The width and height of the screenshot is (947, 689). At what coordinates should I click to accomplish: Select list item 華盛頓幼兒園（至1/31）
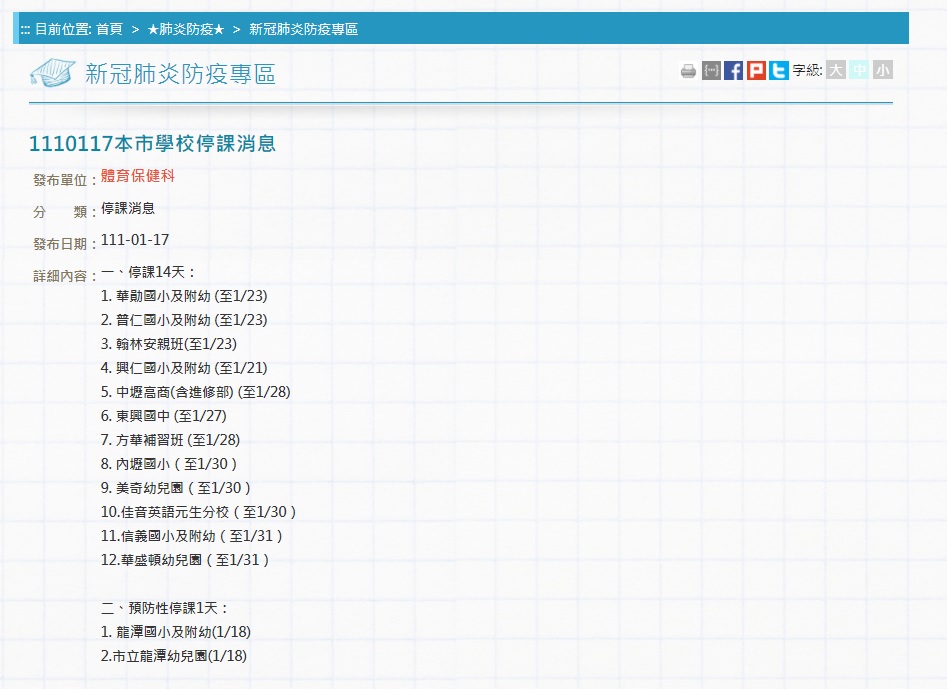185,560
